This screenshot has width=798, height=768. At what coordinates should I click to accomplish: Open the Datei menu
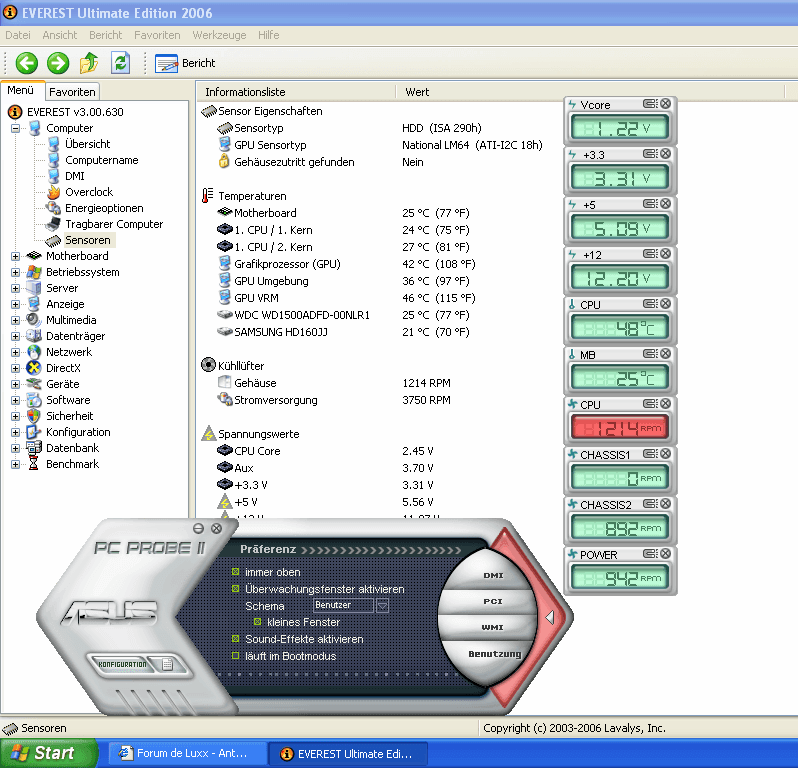pos(18,35)
